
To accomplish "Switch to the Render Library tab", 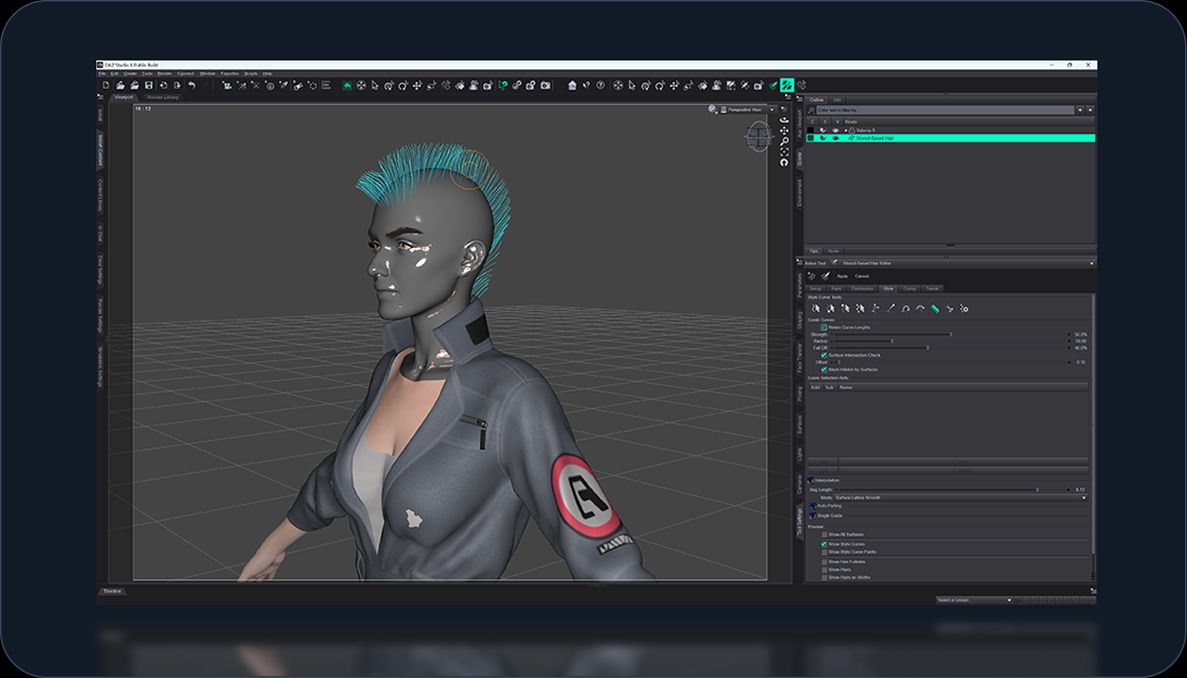I will pos(163,98).
